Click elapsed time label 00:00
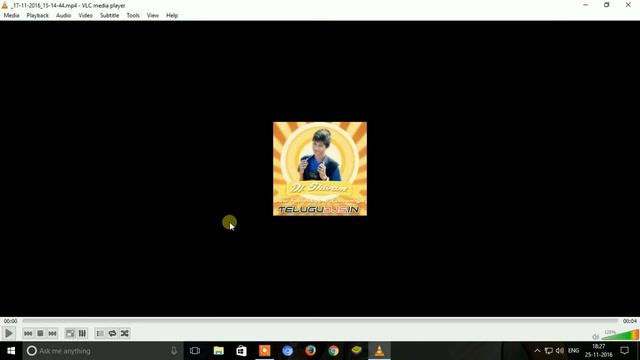This screenshot has width=640, height=360. 10,321
